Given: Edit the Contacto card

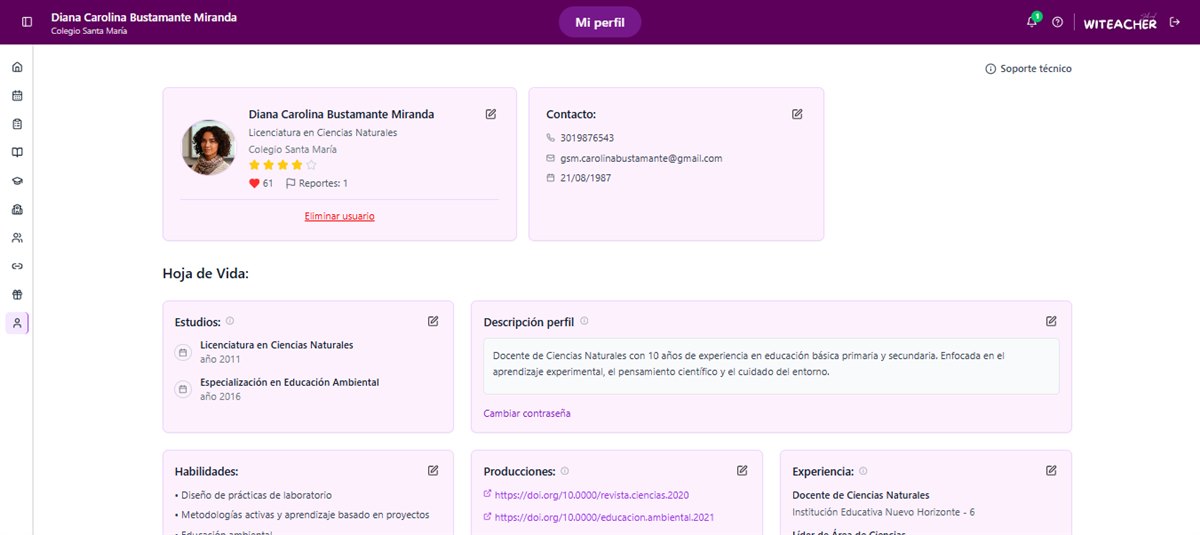Looking at the screenshot, I should pos(797,114).
